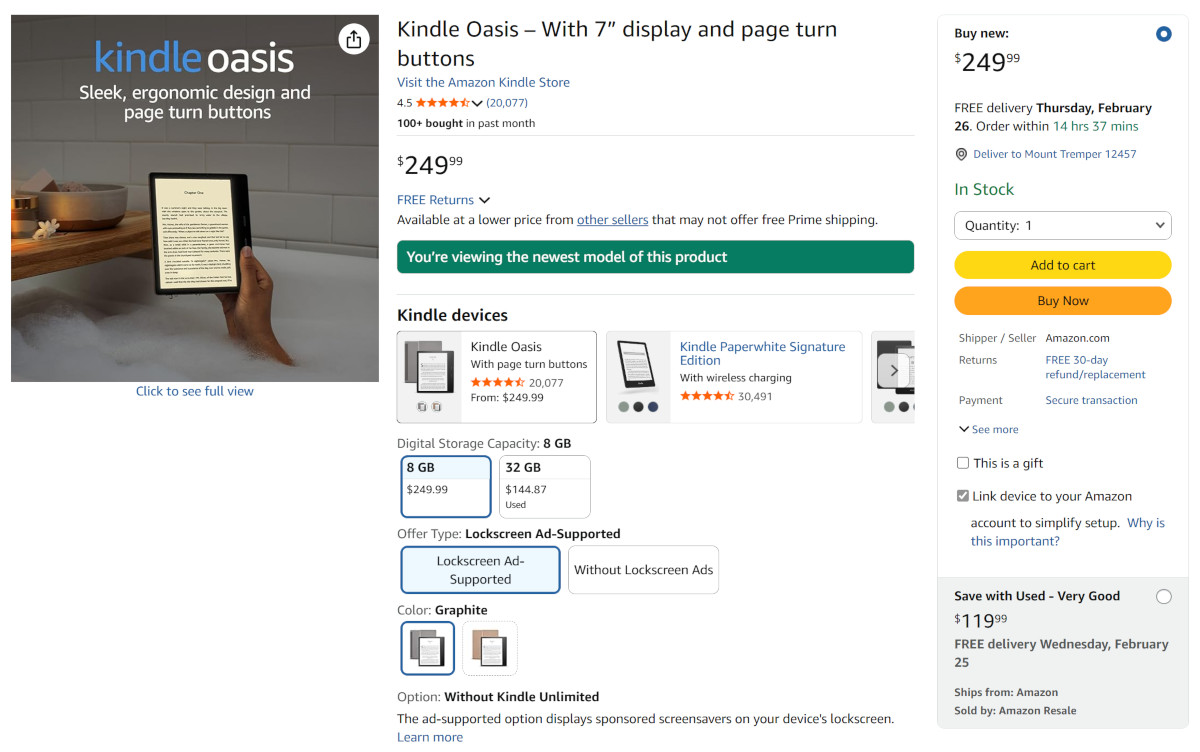Check the This is a gift box
The height and width of the screenshot is (752, 1200).
(963, 463)
